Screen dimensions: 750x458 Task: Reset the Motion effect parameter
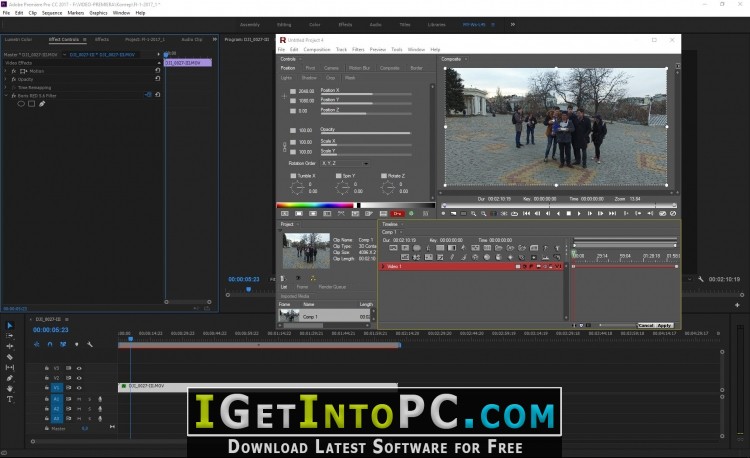point(157,70)
